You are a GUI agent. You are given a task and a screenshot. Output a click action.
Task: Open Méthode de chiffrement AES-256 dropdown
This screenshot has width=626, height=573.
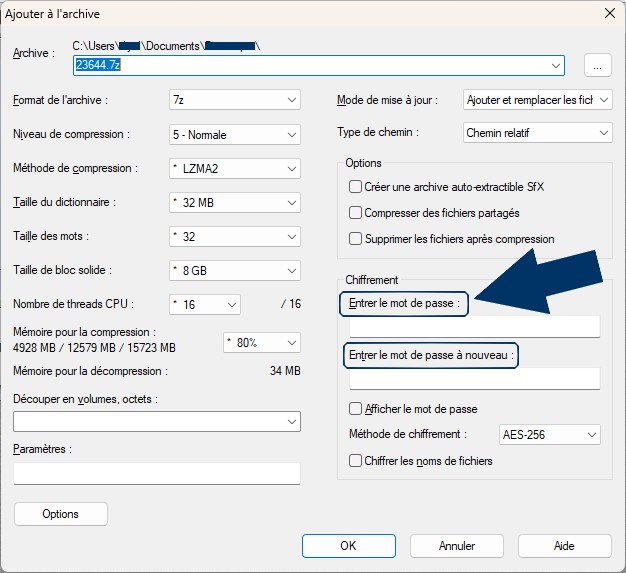(550, 434)
